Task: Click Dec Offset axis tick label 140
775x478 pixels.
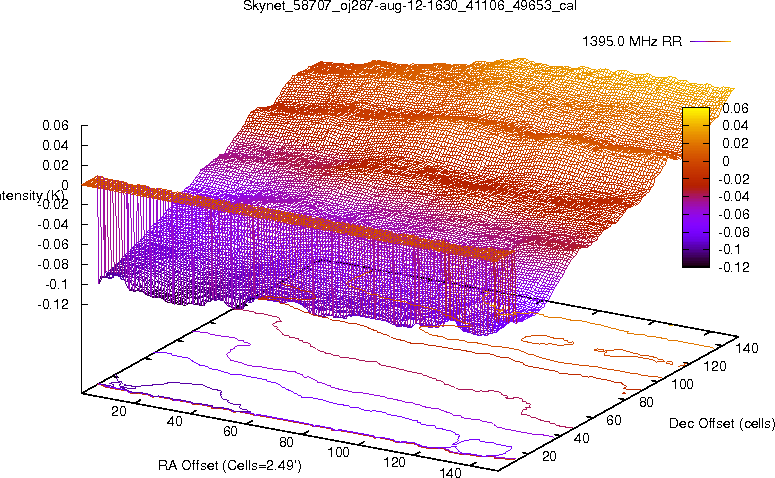Action: (x=747, y=349)
